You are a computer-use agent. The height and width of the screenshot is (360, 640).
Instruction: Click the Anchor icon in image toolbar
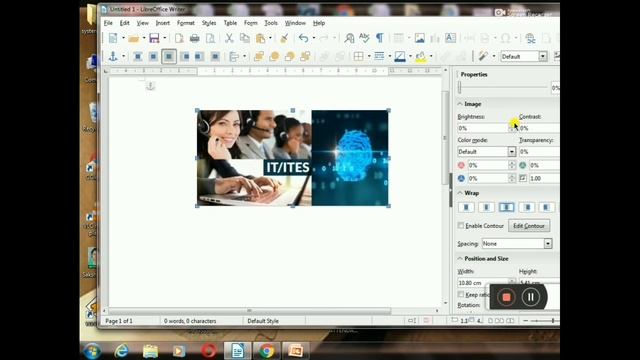[113, 56]
